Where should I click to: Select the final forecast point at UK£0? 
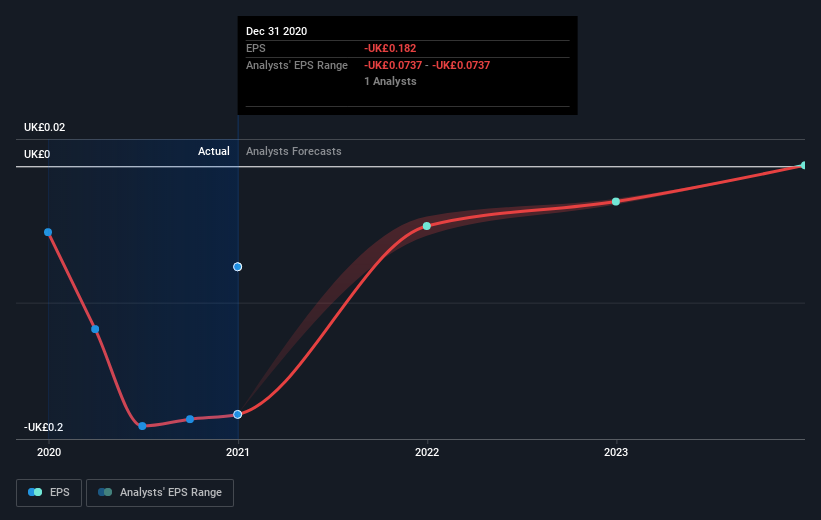[804, 165]
